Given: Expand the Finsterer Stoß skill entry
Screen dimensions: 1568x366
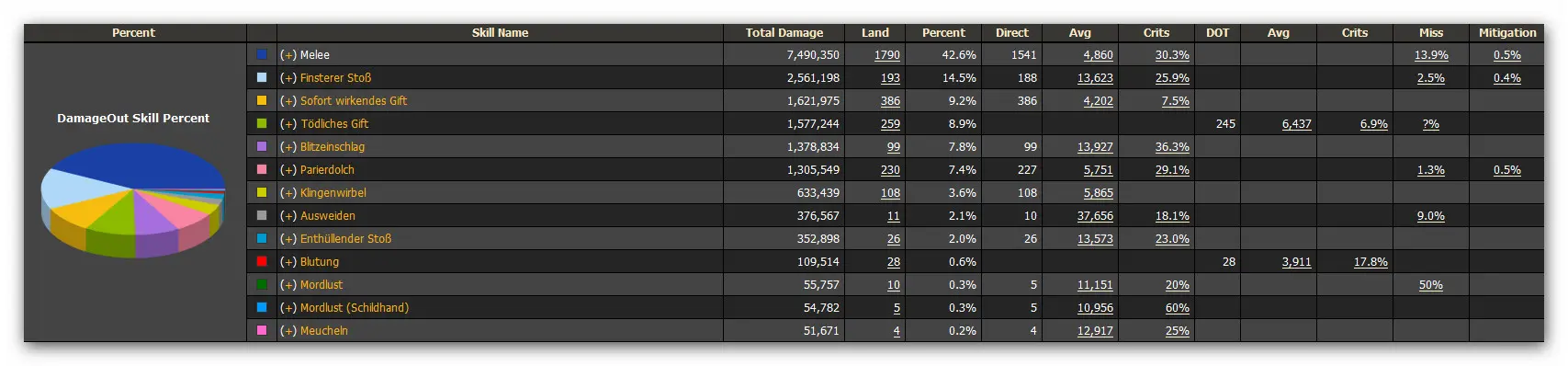Looking at the screenshot, I should 288,78.
